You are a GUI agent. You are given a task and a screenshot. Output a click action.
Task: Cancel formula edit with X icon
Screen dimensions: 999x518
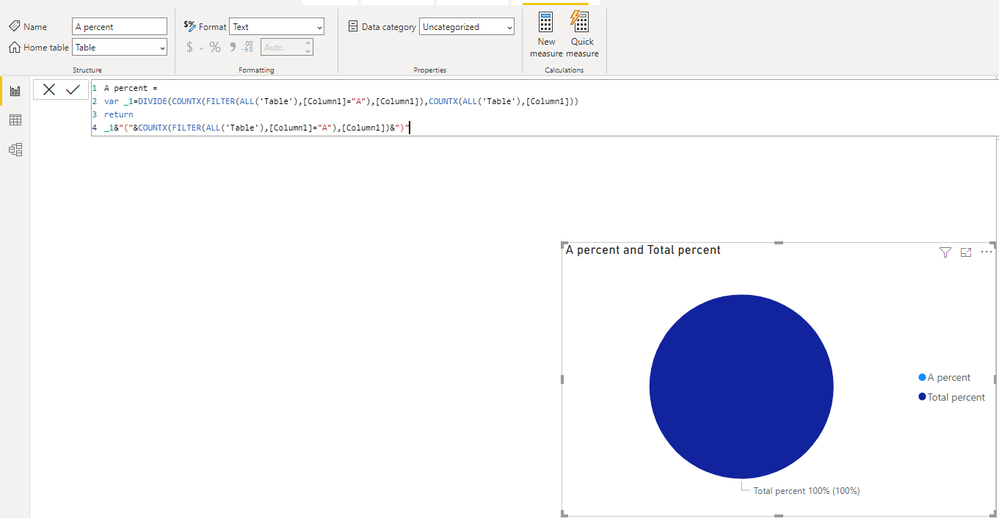click(49, 90)
